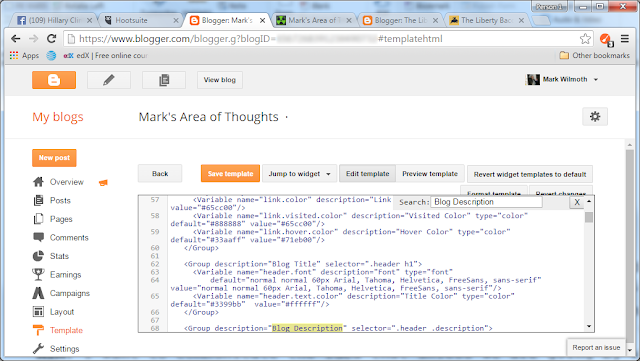Click the Stats pie chart icon
This screenshot has width=640, height=361.
(x=38, y=256)
